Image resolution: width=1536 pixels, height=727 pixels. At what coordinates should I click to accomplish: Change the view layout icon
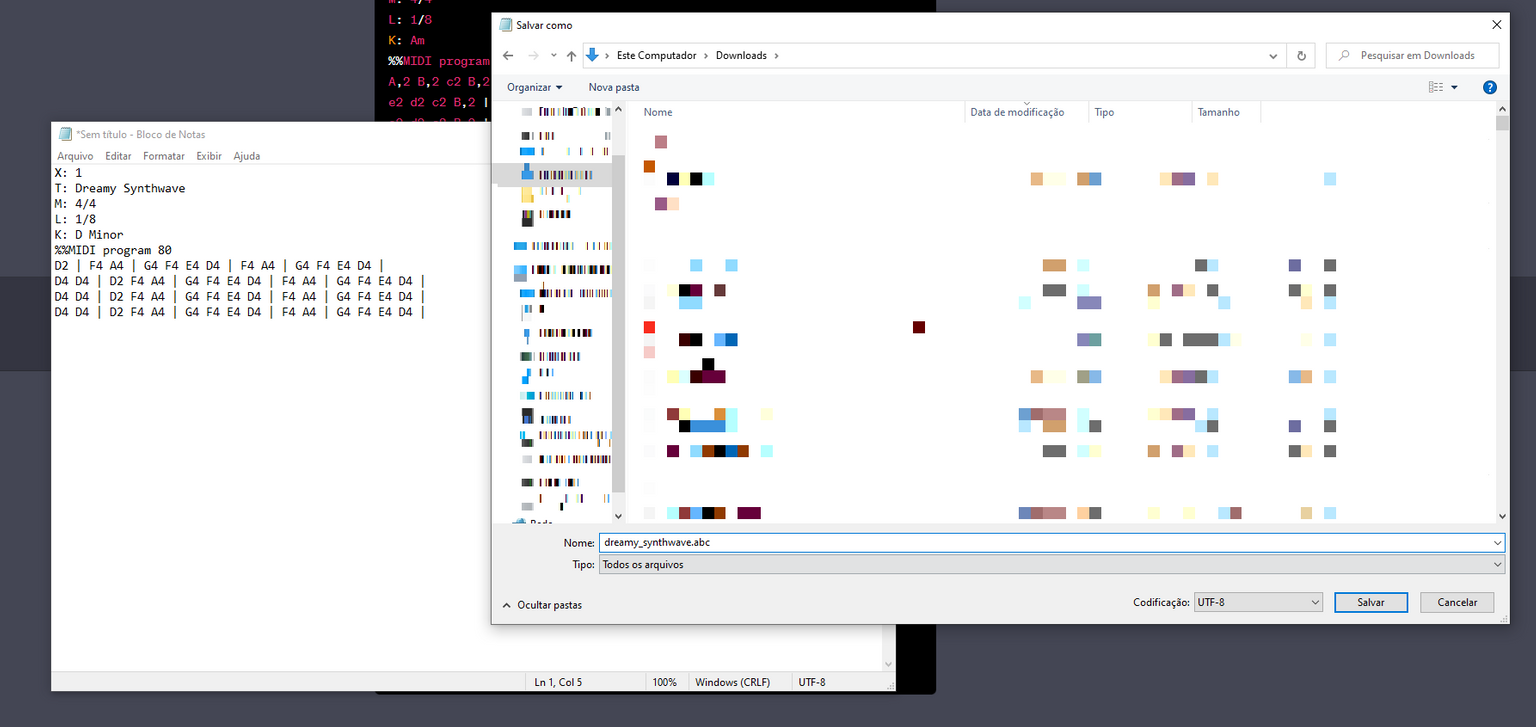pos(1436,87)
